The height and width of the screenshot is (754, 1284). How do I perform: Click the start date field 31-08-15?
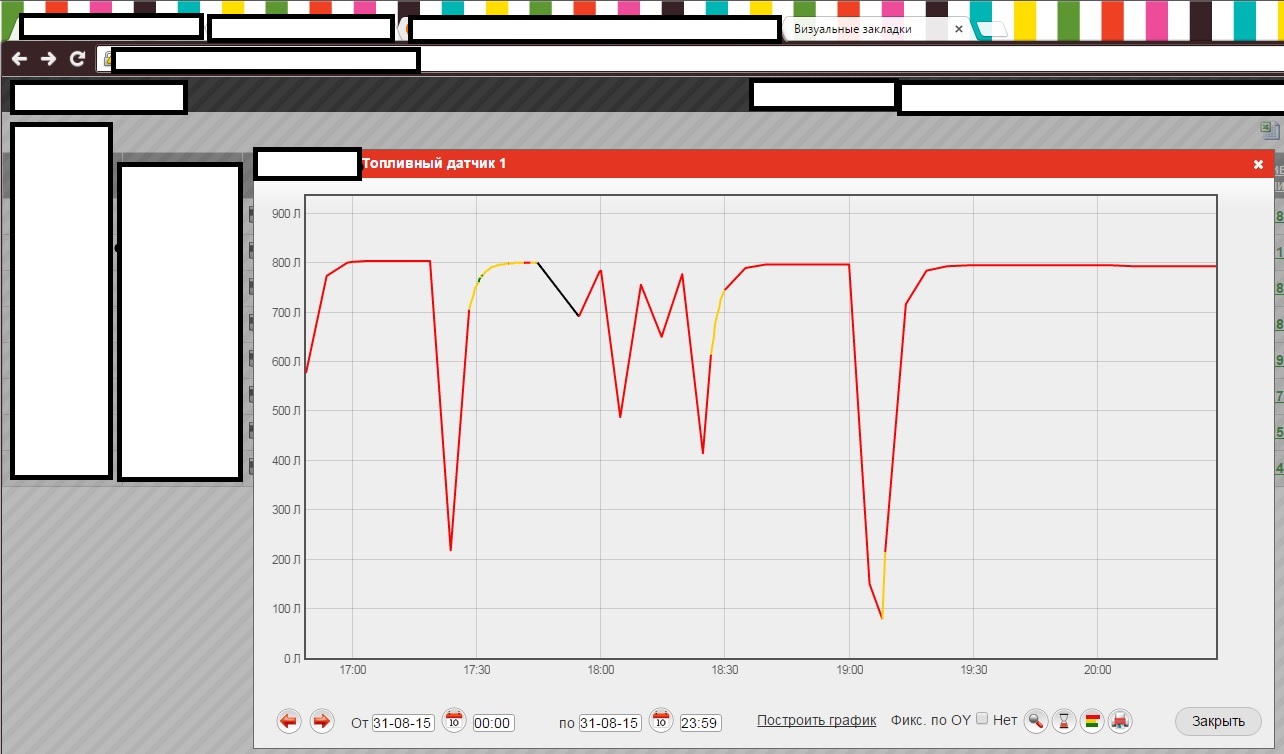click(x=403, y=722)
